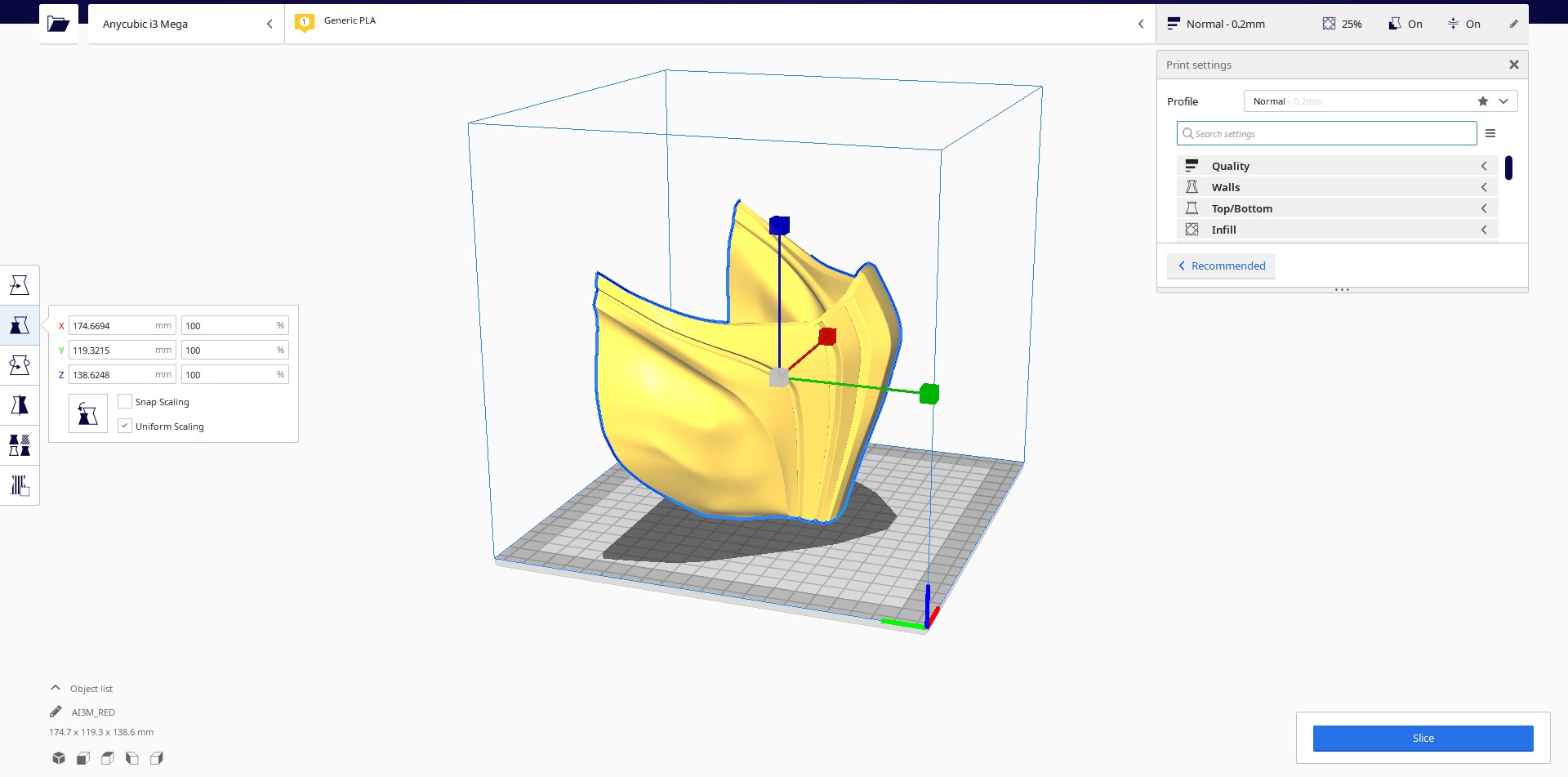Open the Profile dropdown showing Normal

pyautogui.click(x=1380, y=101)
